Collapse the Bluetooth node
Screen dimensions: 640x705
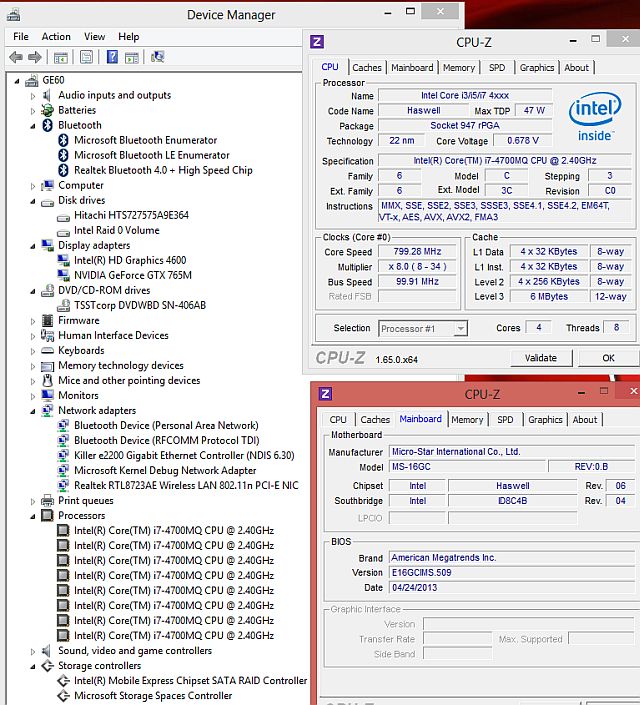[x=33, y=126]
